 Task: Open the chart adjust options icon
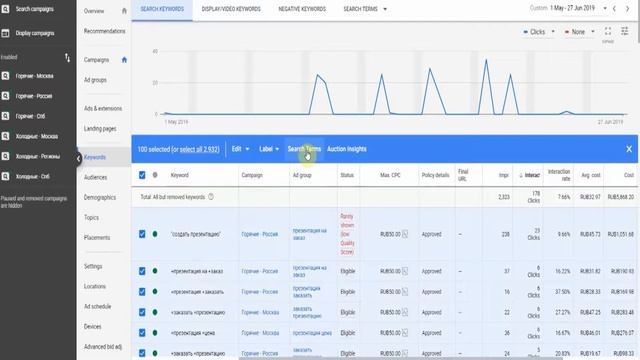tap(624, 31)
